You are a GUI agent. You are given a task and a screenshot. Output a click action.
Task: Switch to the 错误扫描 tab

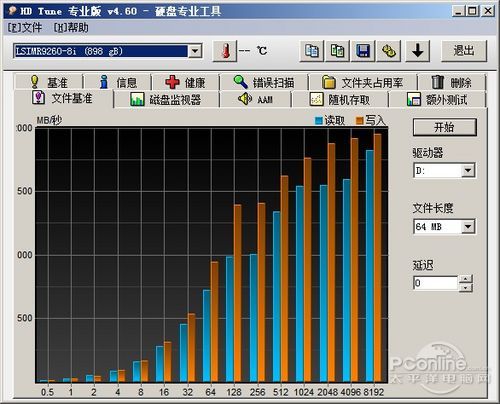pos(264,82)
